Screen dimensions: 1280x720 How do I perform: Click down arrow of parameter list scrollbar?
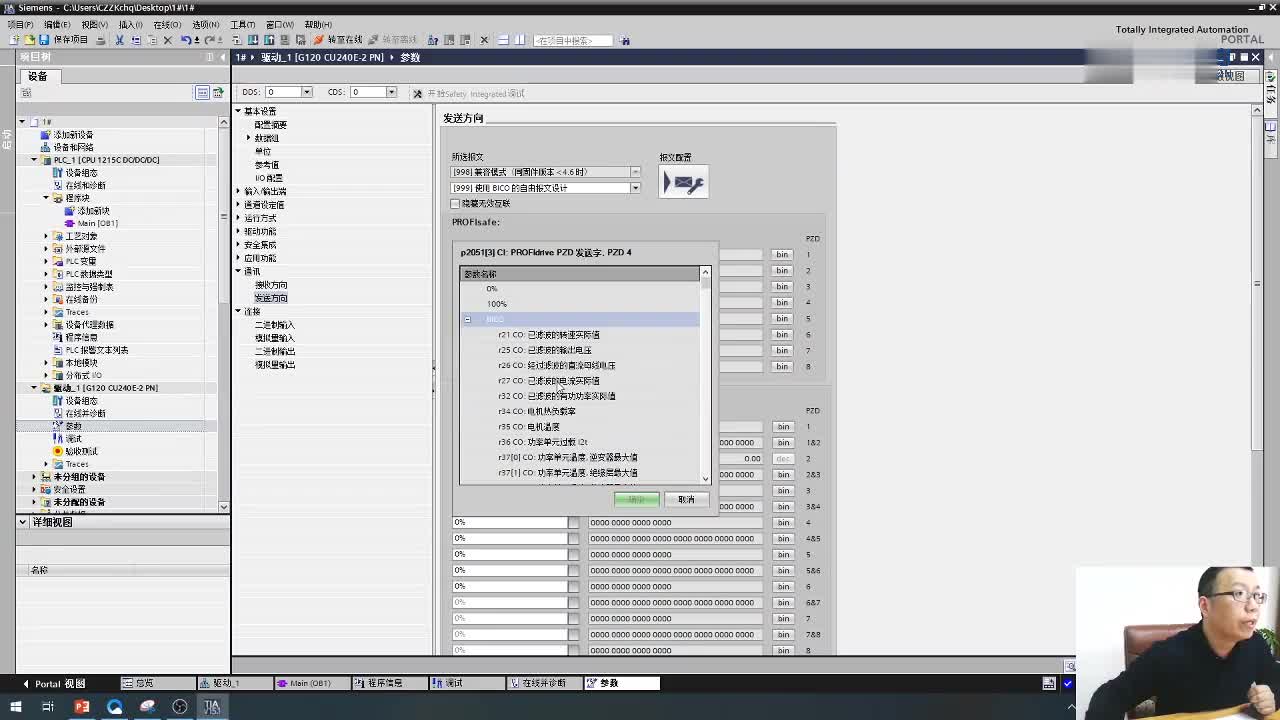coord(705,478)
